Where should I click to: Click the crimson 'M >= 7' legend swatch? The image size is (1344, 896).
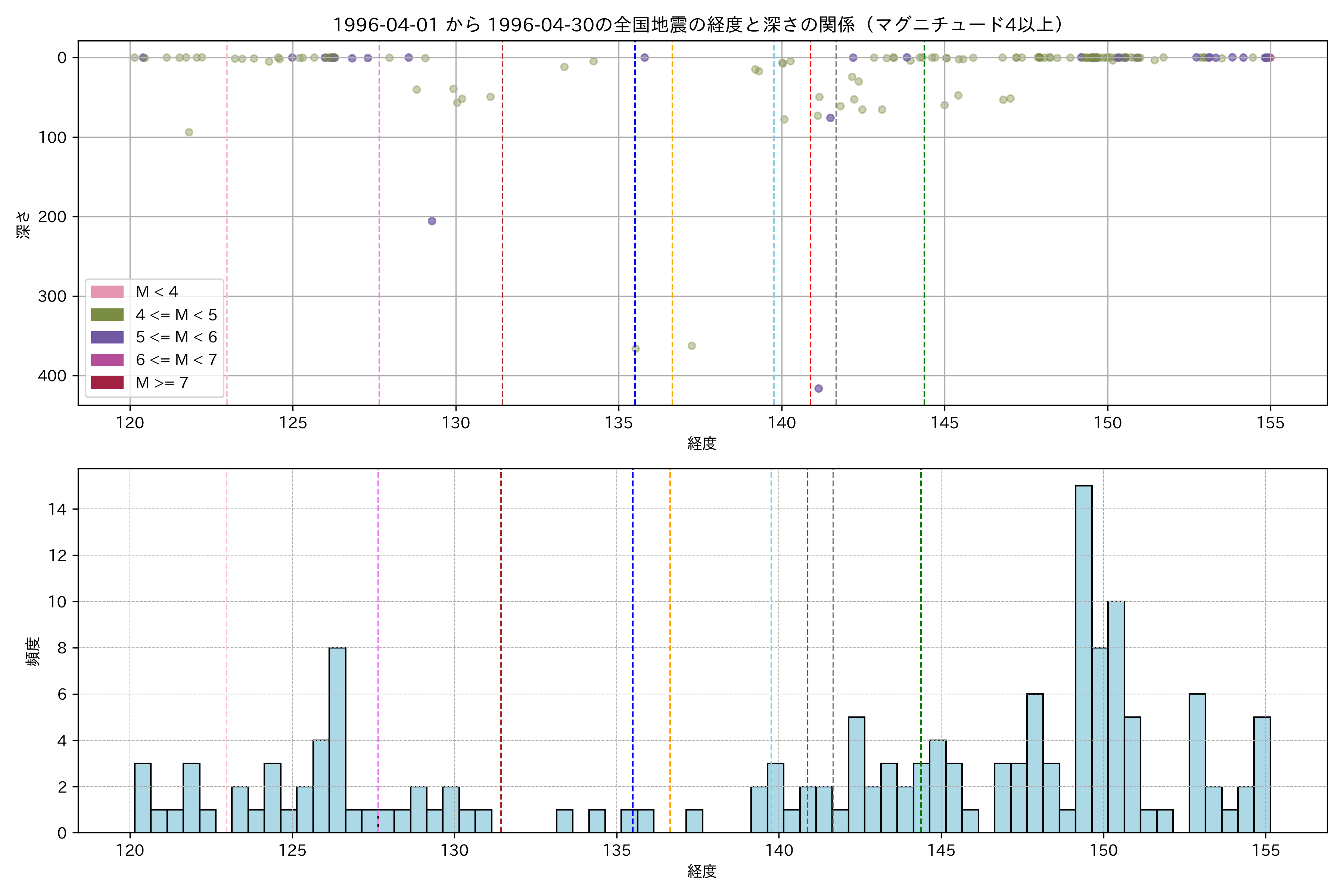click(107, 383)
